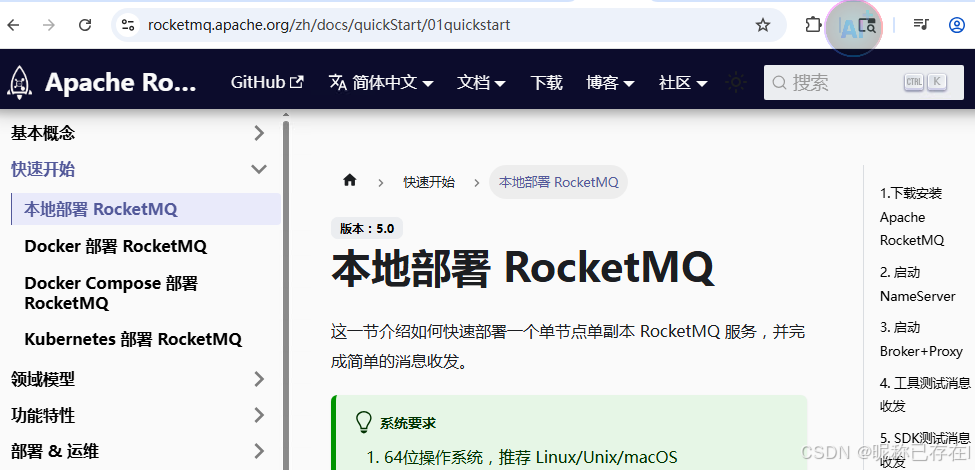Click the 系统要求 tip heading
The width and height of the screenshot is (975, 470).
coord(408,423)
